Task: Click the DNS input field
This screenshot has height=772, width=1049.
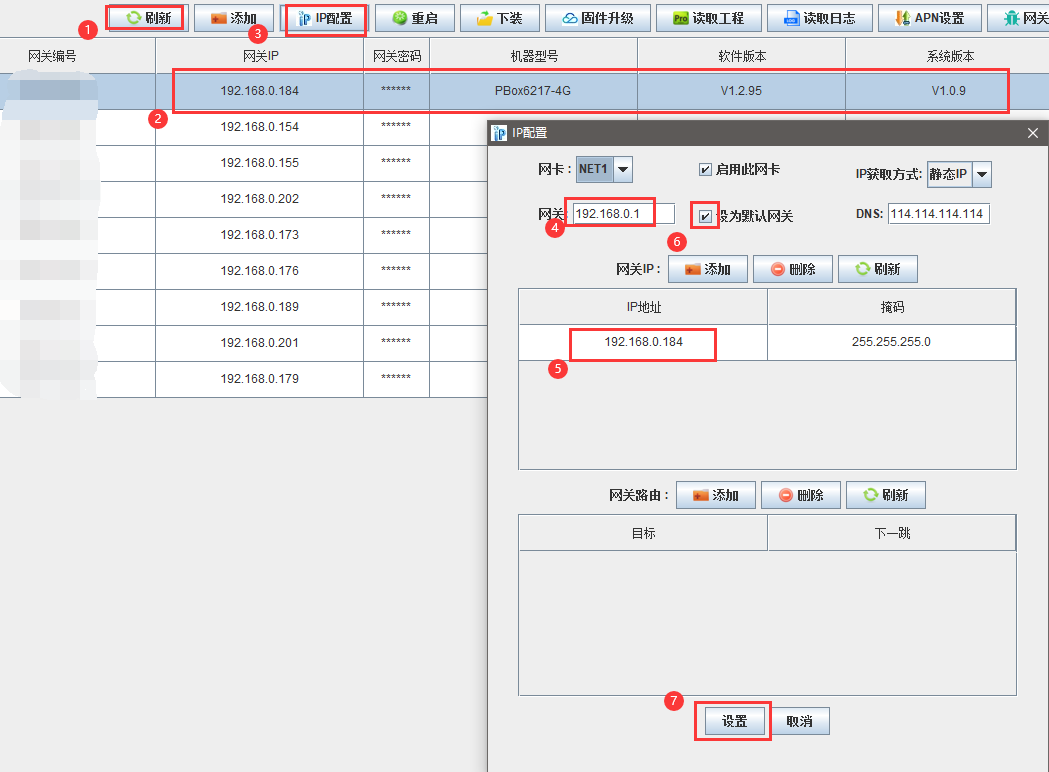Action: [x=938, y=213]
